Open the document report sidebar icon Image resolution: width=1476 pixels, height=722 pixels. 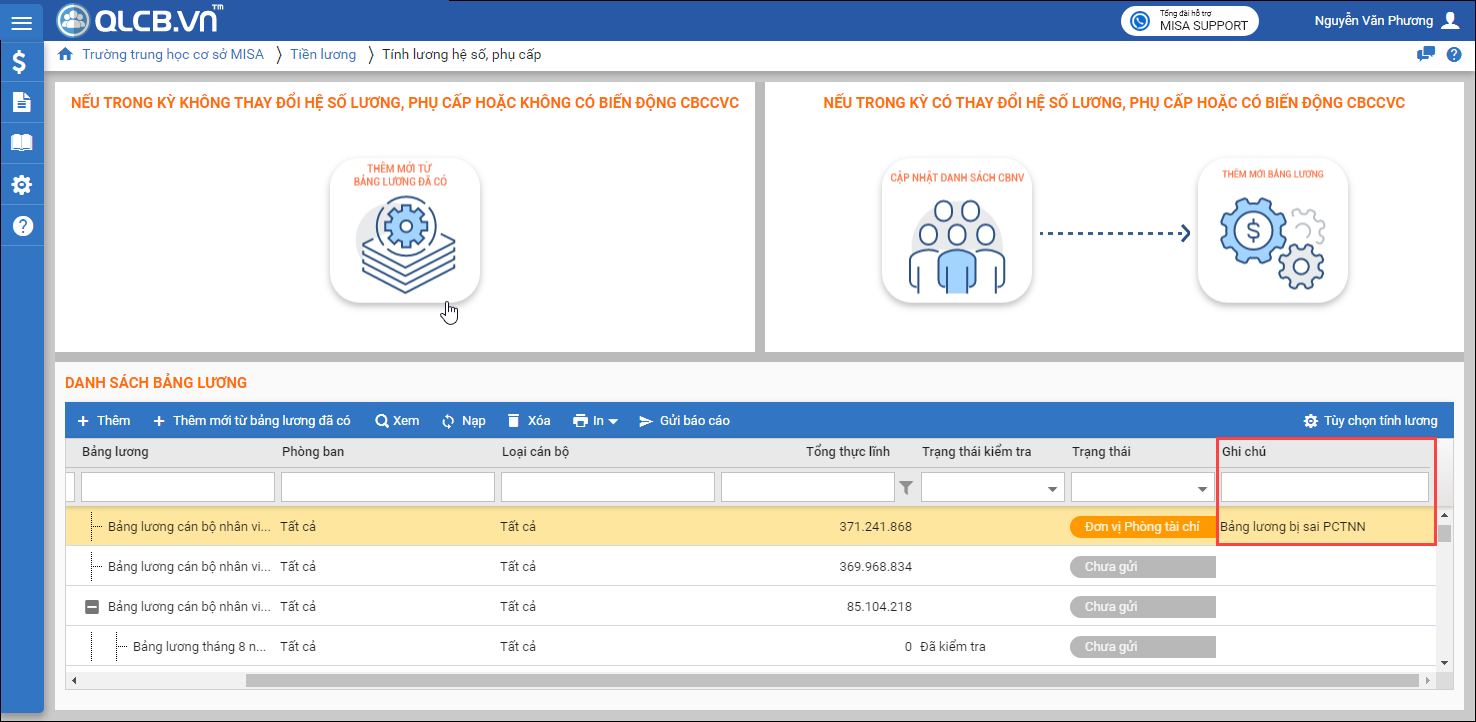tap(21, 102)
